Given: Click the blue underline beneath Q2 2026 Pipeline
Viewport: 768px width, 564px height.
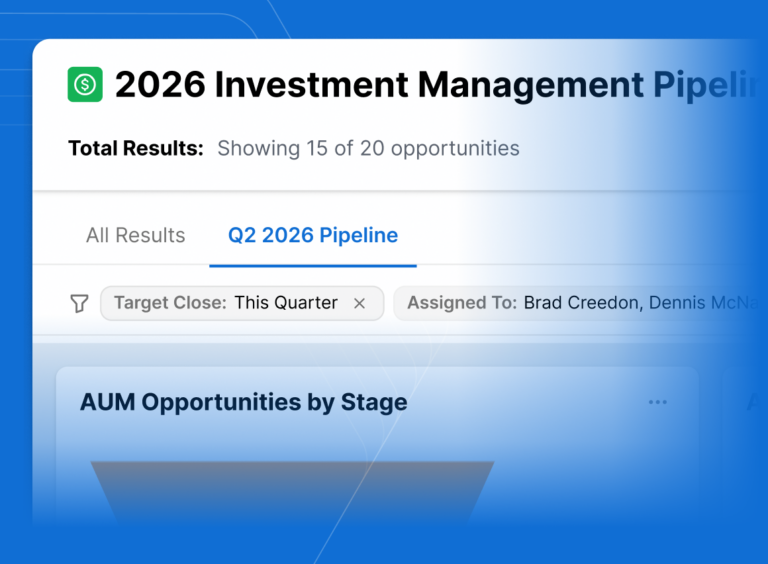Looking at the screenshot, I should tap(313, 266).
